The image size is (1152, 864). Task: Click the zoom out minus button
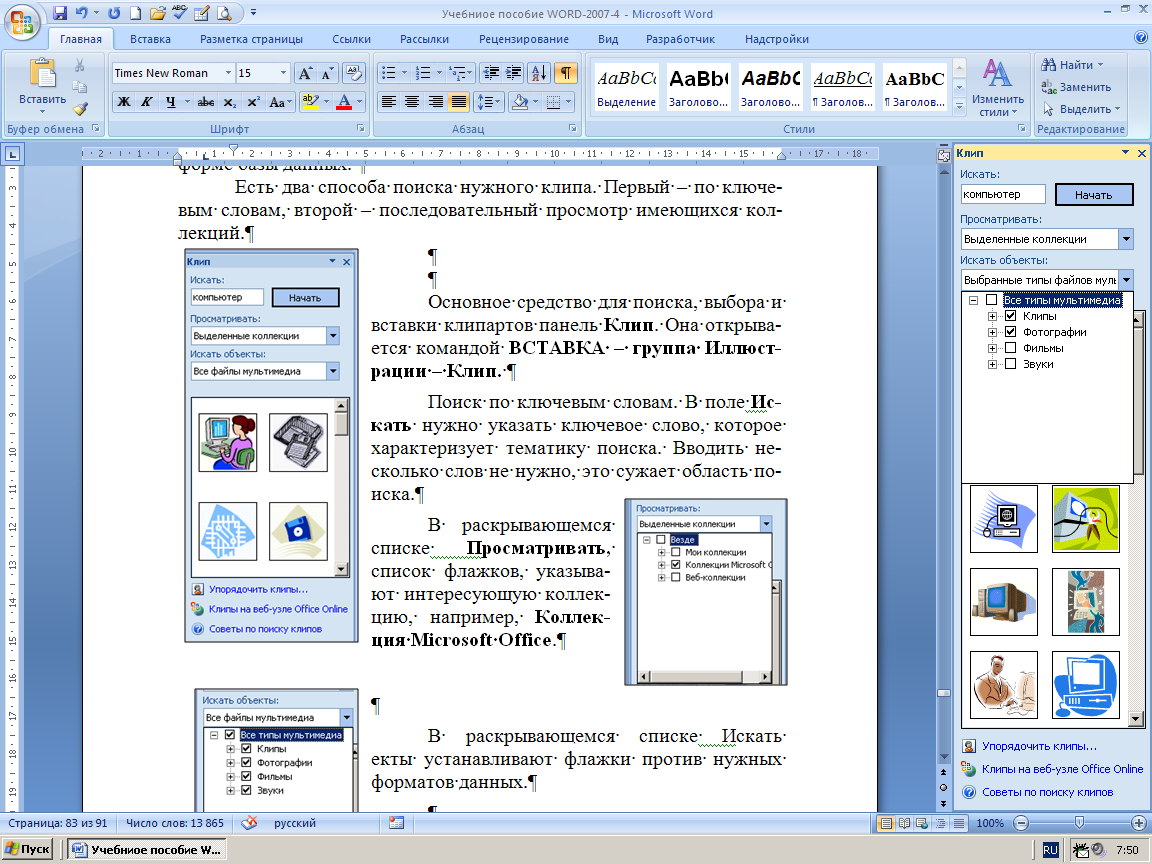(x=1020, y=823)
